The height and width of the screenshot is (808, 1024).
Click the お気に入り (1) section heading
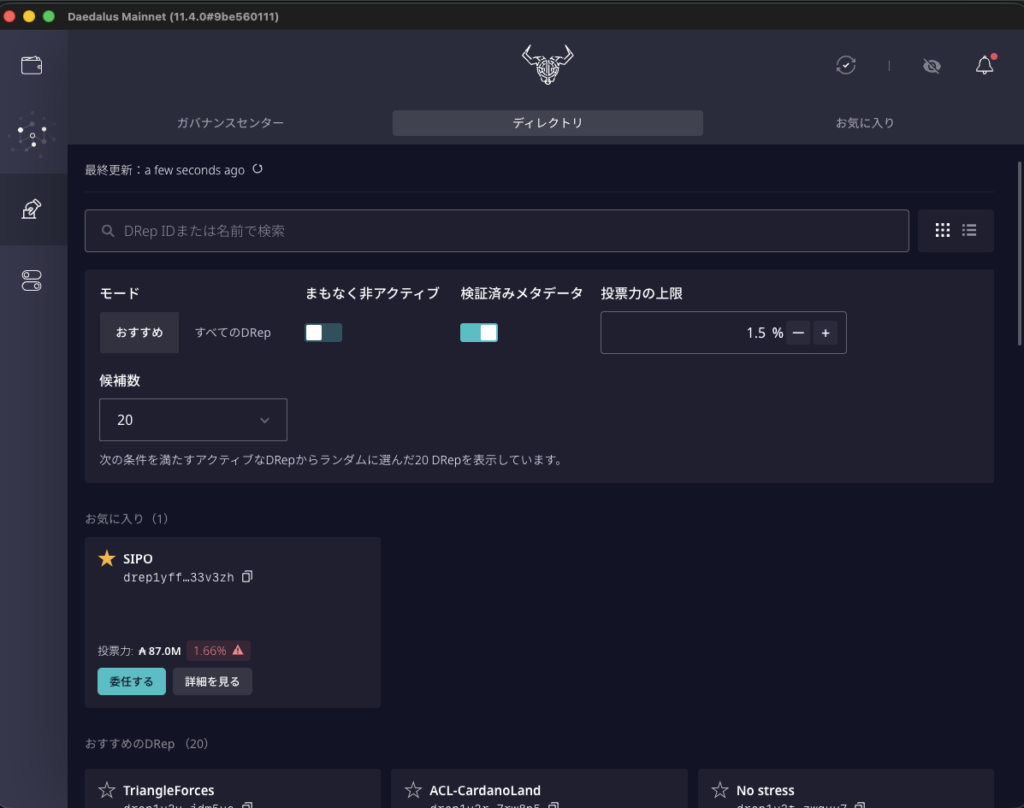point(127,519)
